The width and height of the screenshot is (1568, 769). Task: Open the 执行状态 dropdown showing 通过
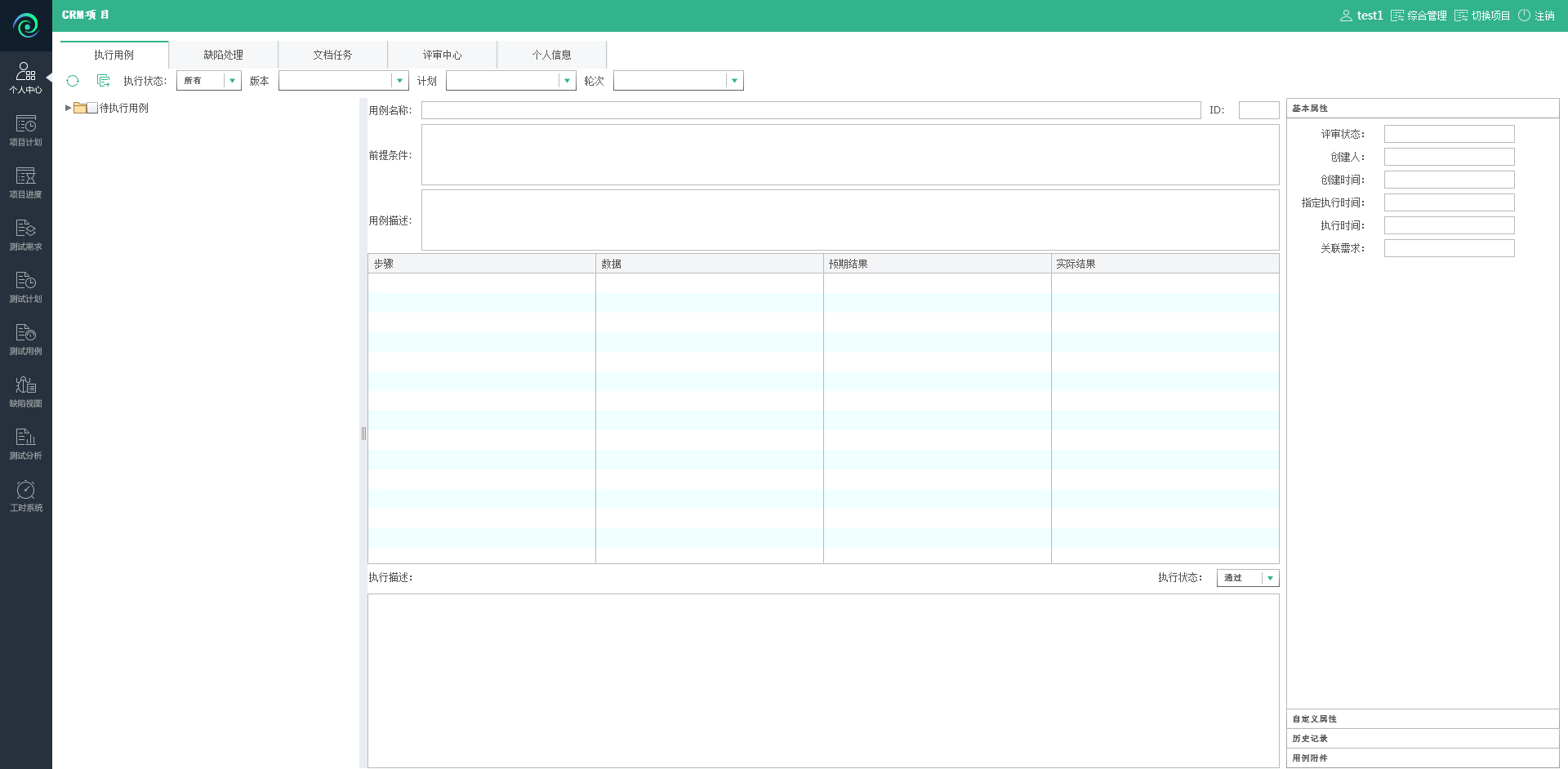pos(1270,578)
